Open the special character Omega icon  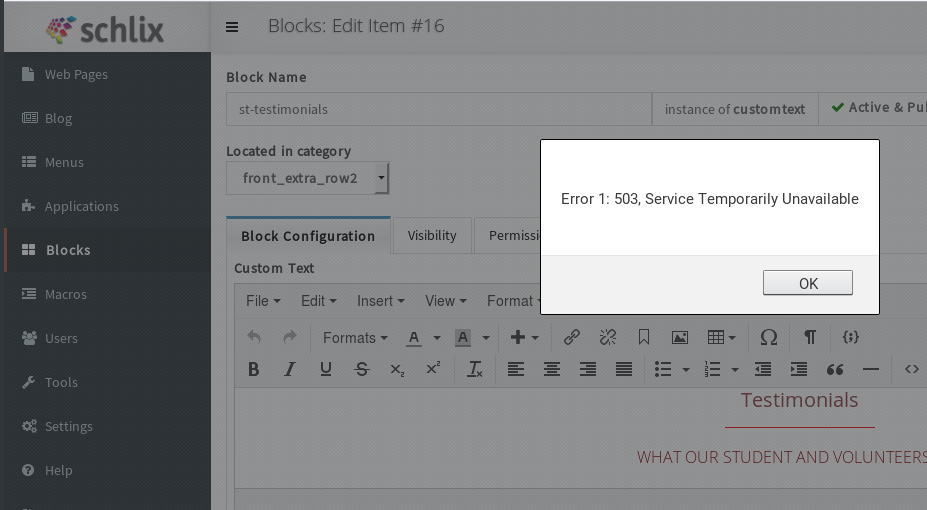[768, 337]
